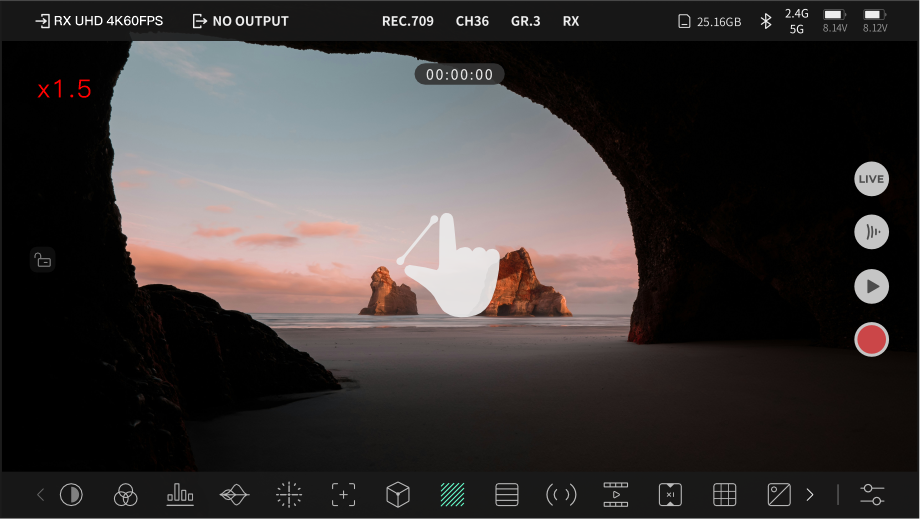
Task: Open the RGB color circles tool
Action: (125, 495)
